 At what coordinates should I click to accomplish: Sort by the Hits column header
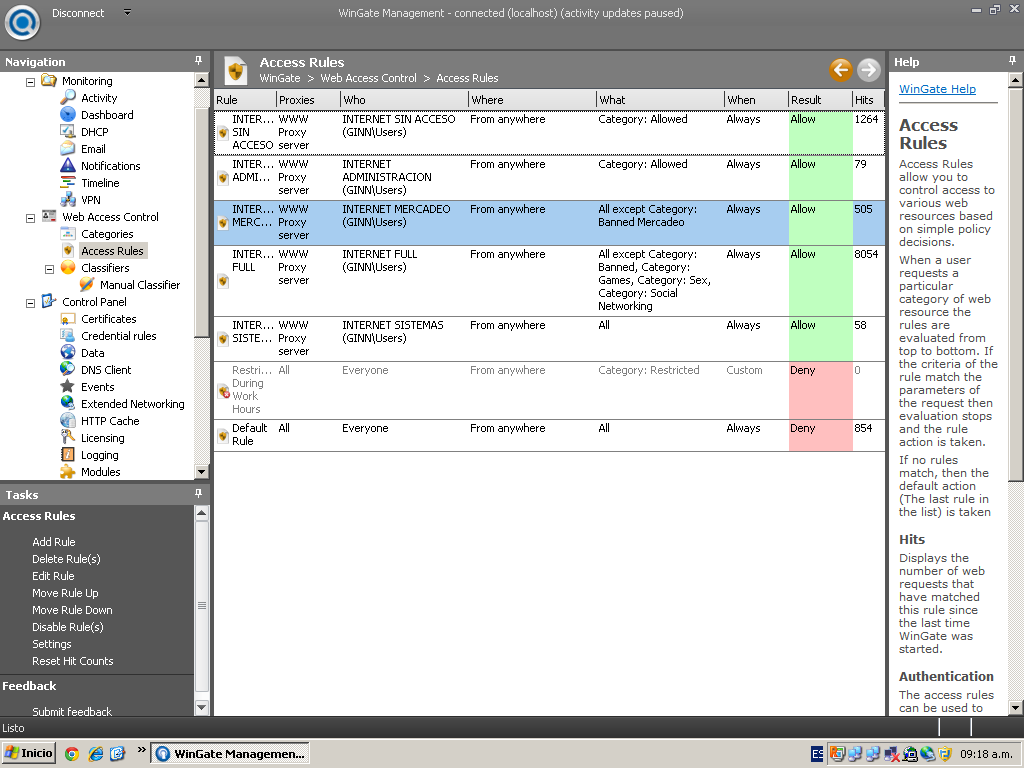click(868, 100)
